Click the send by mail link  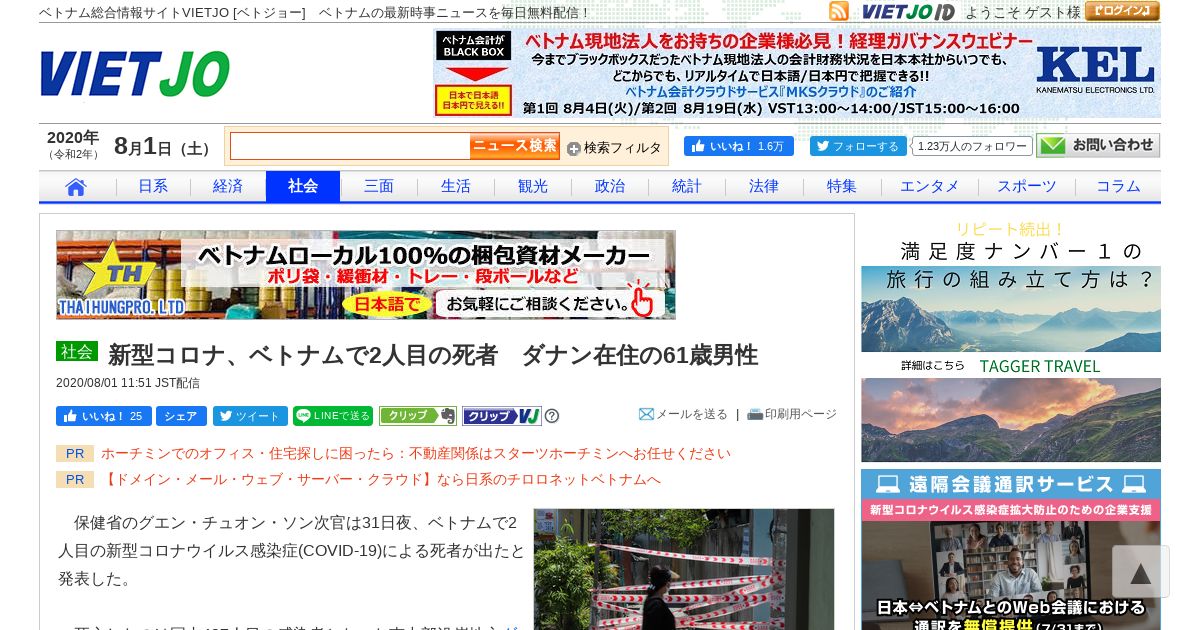[683, 414]
